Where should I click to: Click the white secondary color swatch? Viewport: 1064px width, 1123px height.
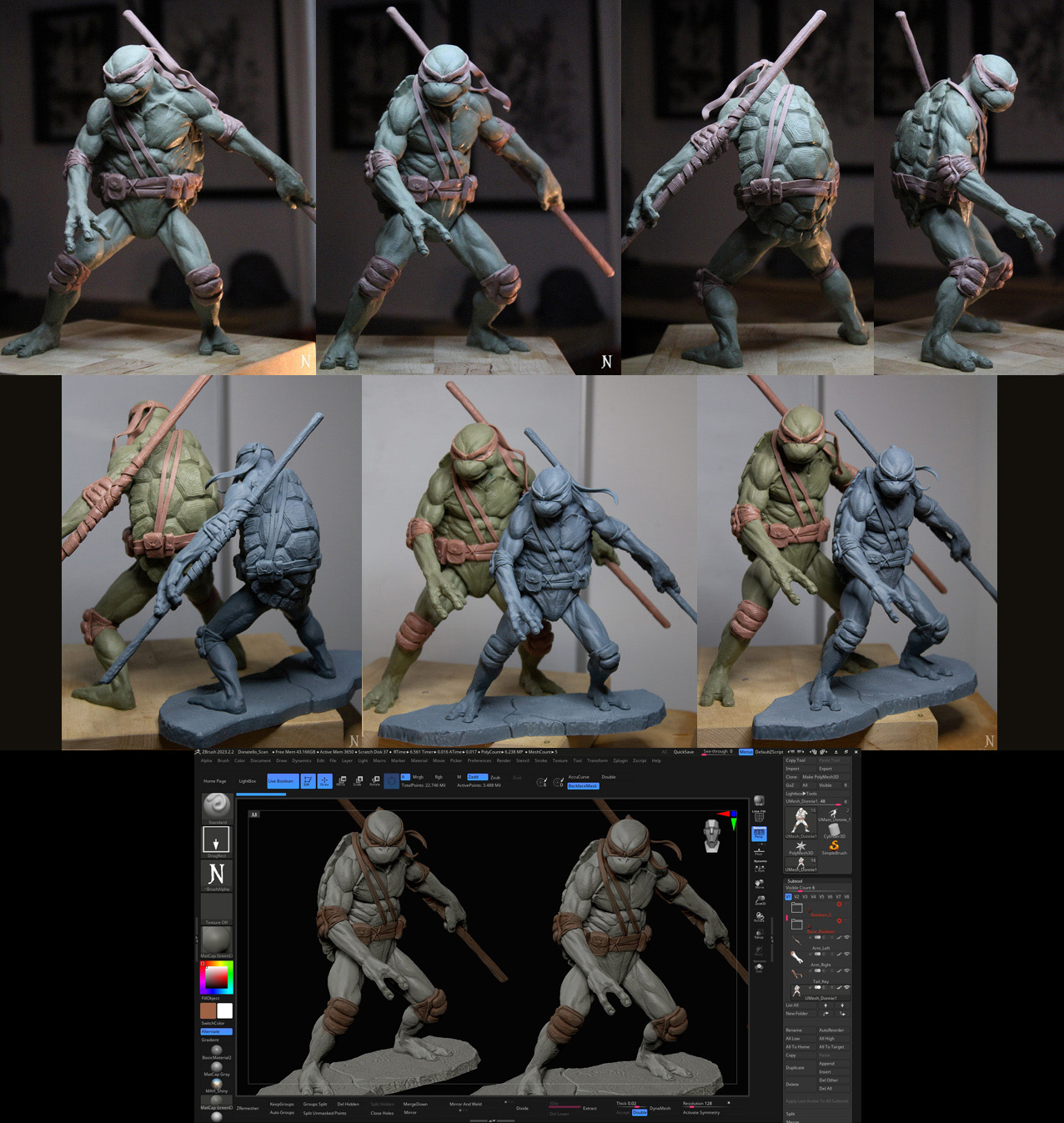[225, 1010]
